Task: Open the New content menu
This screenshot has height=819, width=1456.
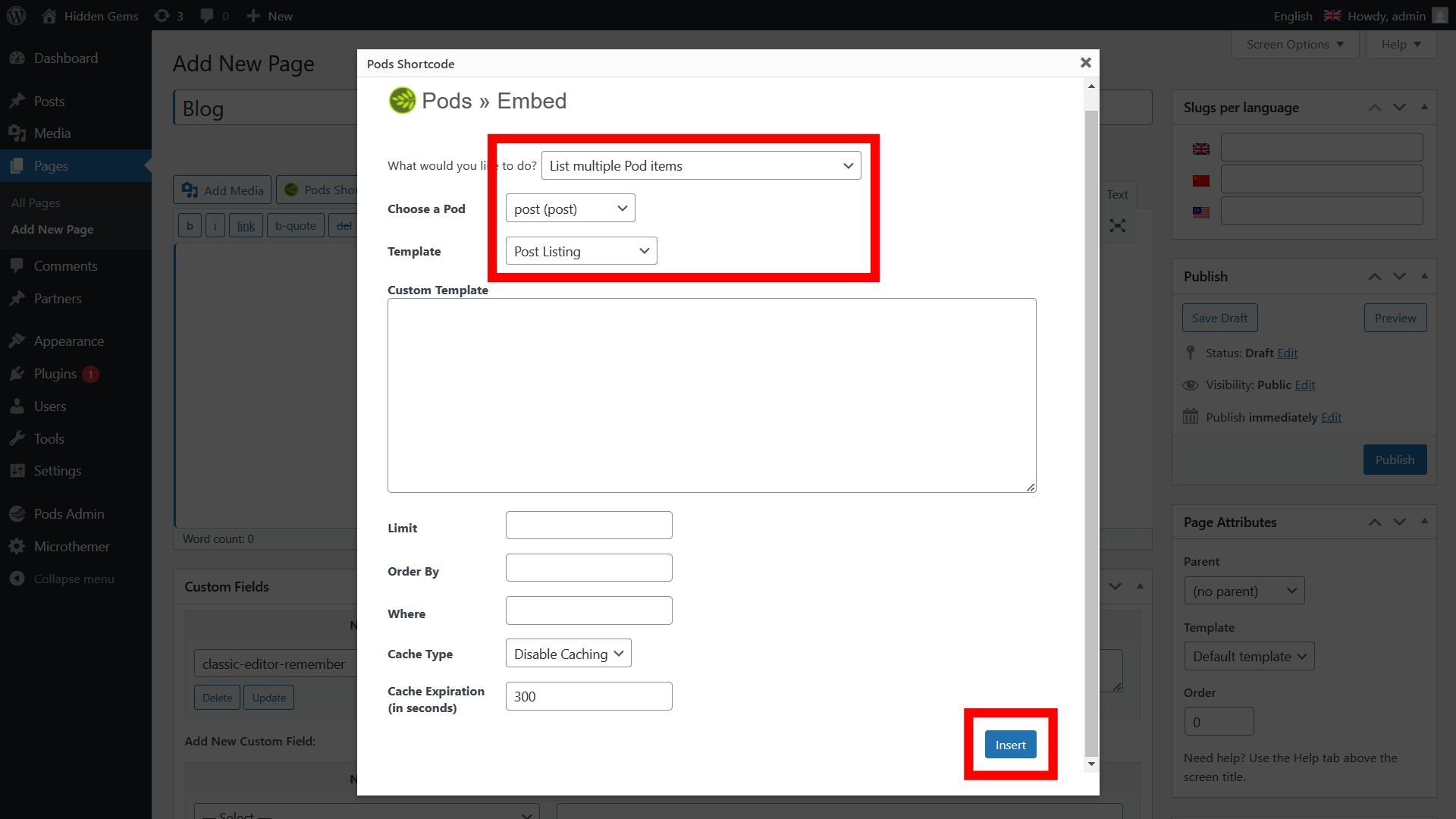Action: [x=269, y=15]
